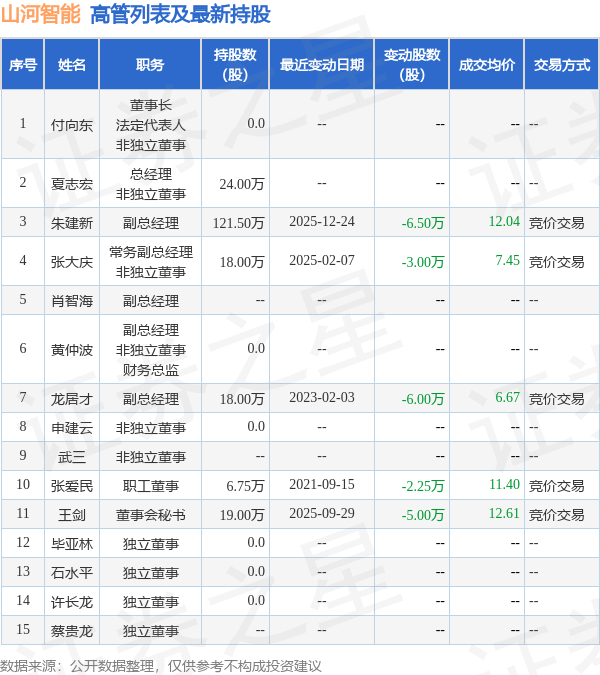Select the name 申建云

72,427
